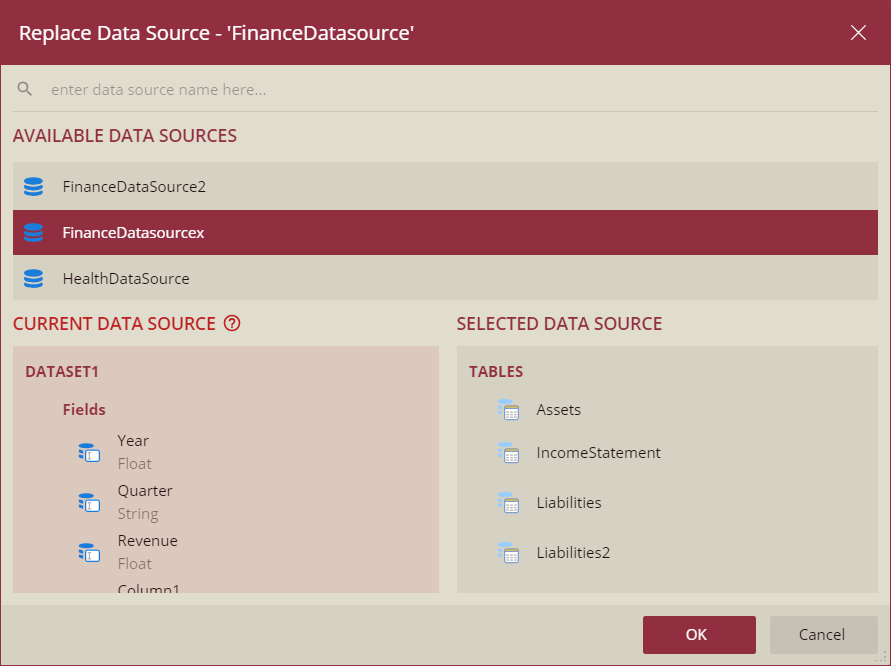Open help icon beside Current Data Source
891x666 pixels.
pos(232,323)
